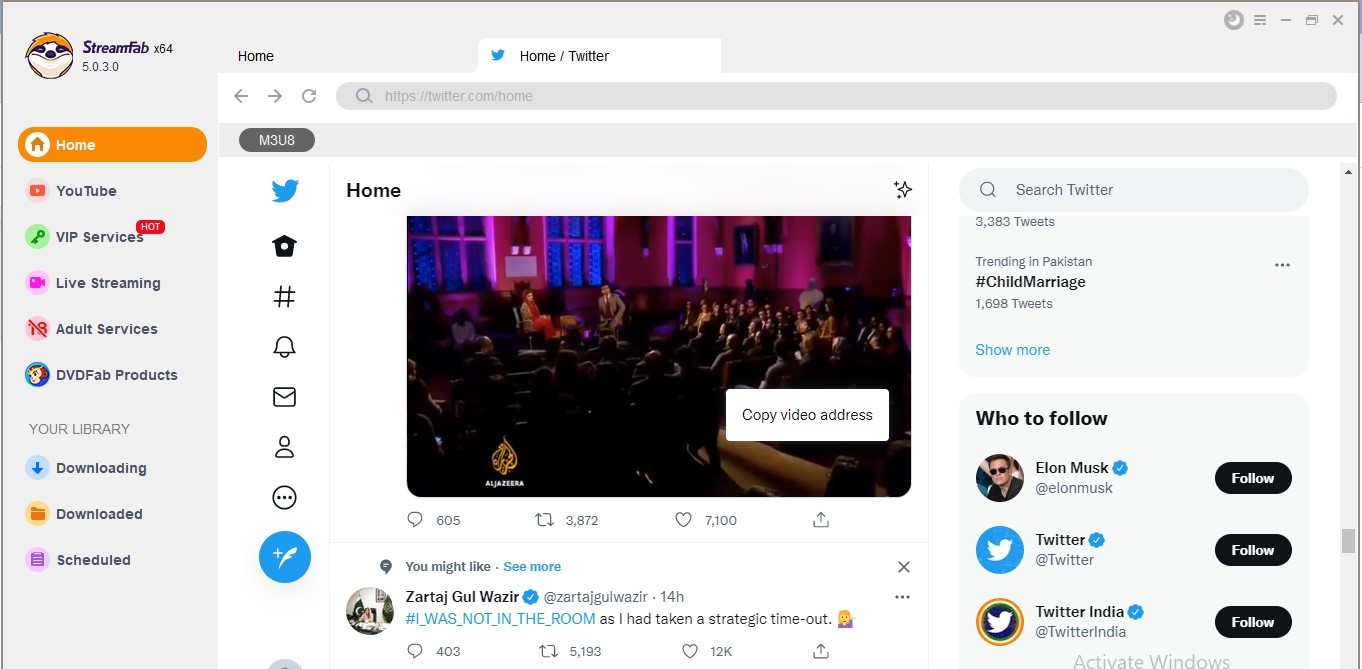This screenshot has height=669, width=1362.
Task: Expand Zartaj Gul Wazir tweet options menu
Action: [x=902, y=596]
